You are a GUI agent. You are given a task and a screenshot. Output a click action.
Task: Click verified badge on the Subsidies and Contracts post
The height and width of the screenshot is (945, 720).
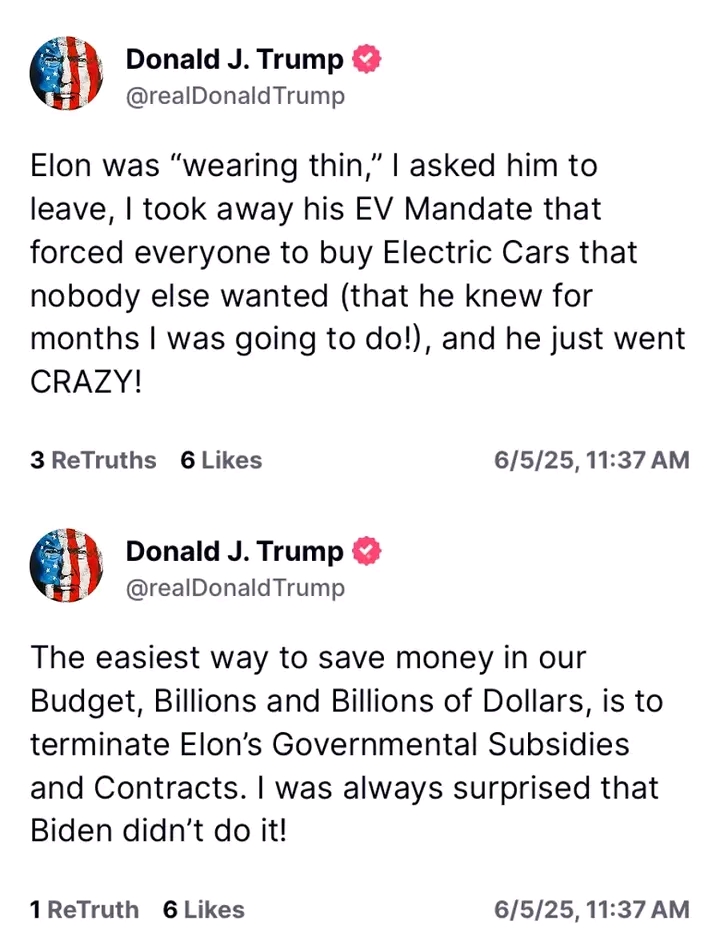[367, 551]
